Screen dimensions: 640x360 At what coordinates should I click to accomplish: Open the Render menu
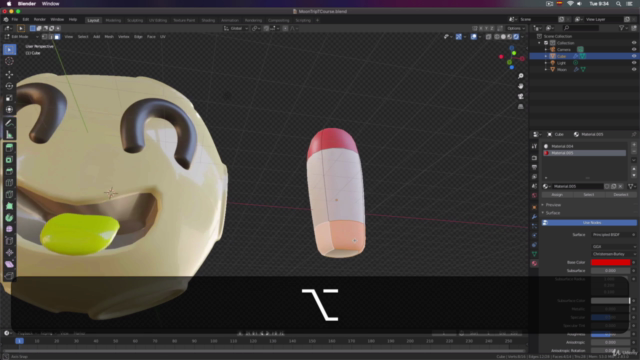(x=40, y=20)
